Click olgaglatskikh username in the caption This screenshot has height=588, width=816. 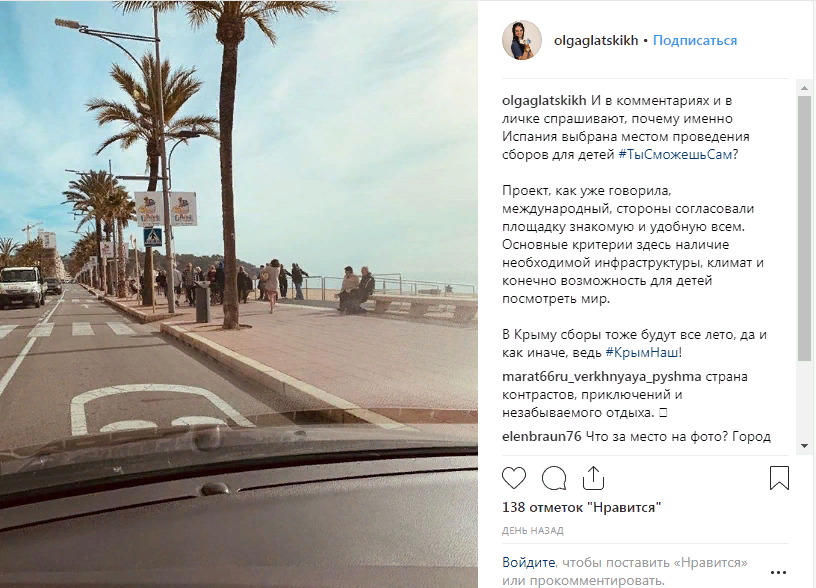(544, 100)
